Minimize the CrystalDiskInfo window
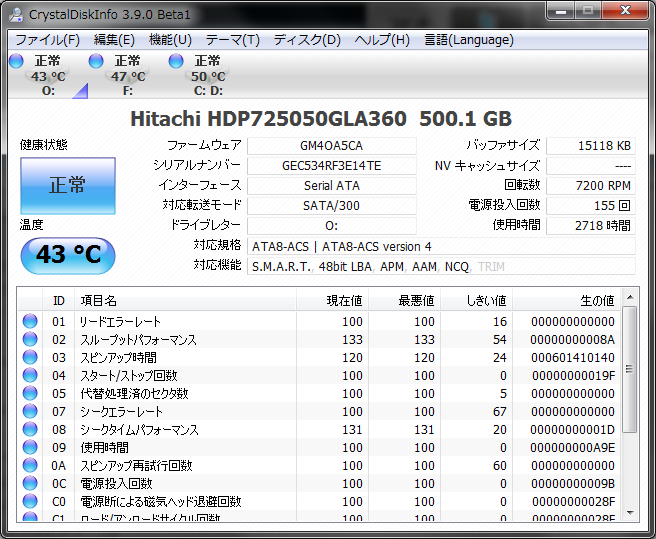Image resolution: width=656 pixels, height=539 pixels. click(x=561, y=11)
